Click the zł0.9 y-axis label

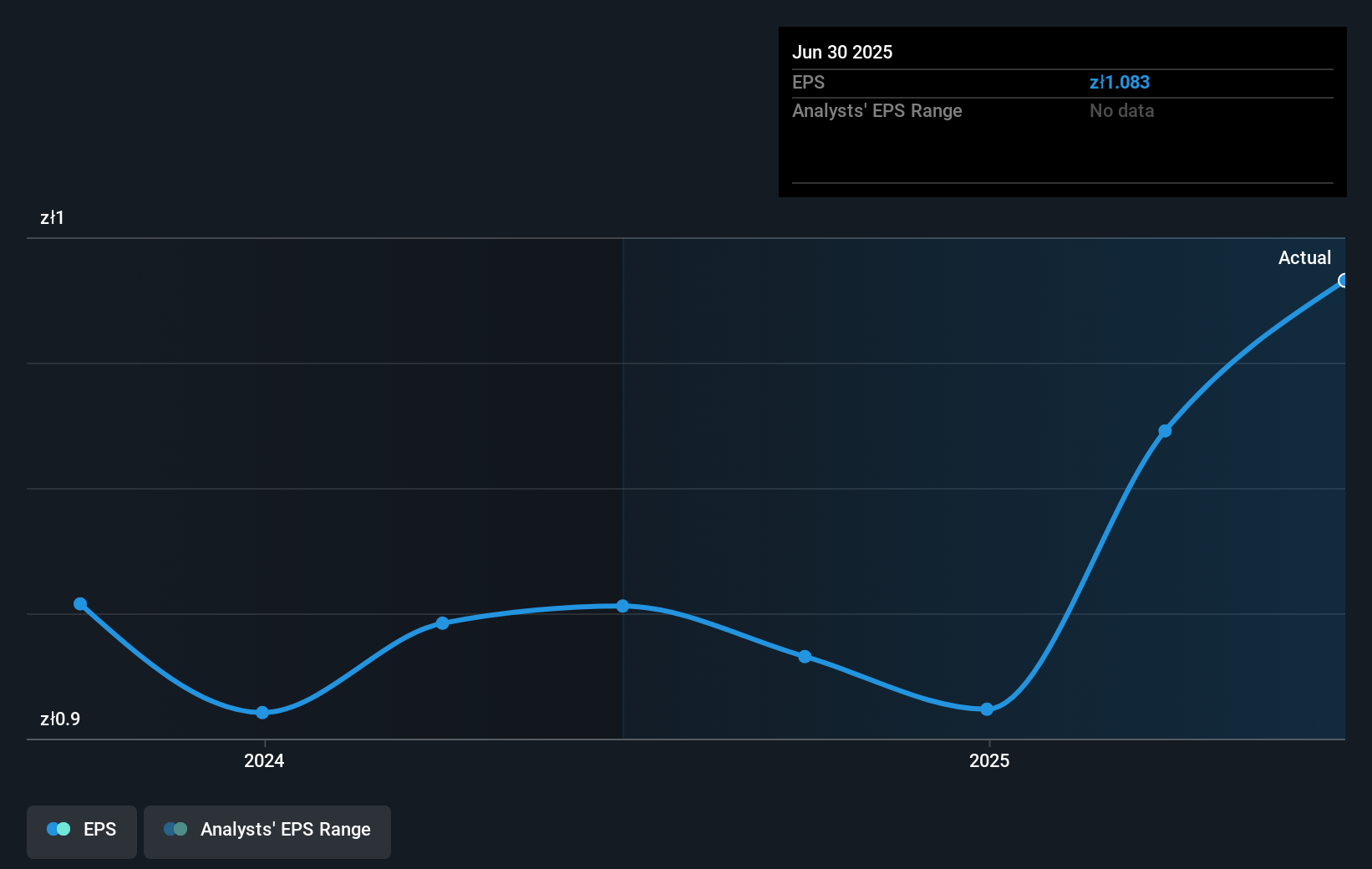click(x=60, y=719)
